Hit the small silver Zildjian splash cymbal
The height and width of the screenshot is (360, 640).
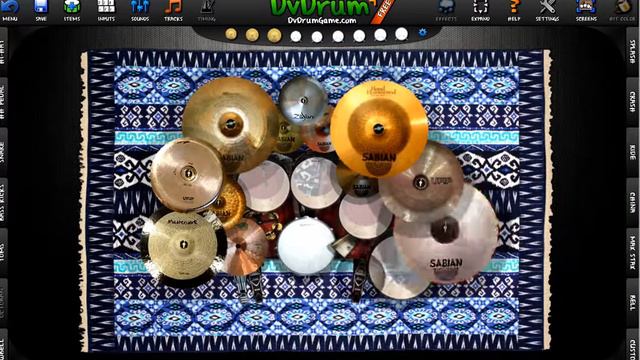[303, 100]
